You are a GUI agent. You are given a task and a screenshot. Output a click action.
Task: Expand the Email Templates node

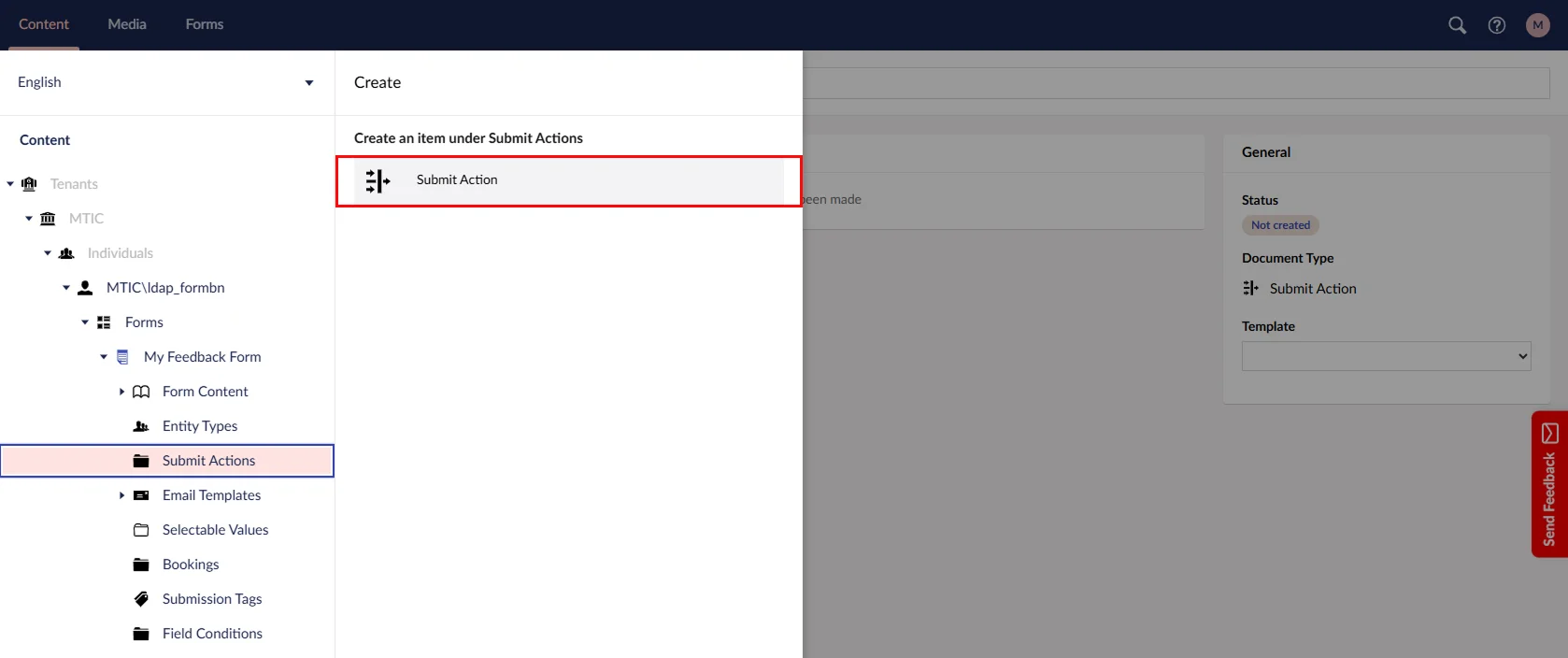click(121, 495)
